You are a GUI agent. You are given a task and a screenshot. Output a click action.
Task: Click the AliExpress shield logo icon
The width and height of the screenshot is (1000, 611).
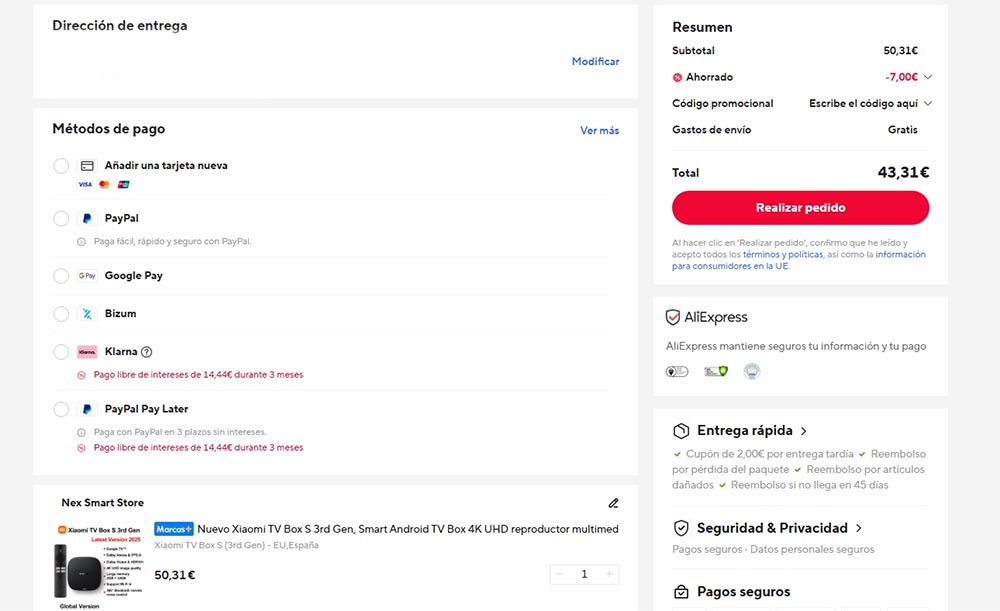(673, 318)
